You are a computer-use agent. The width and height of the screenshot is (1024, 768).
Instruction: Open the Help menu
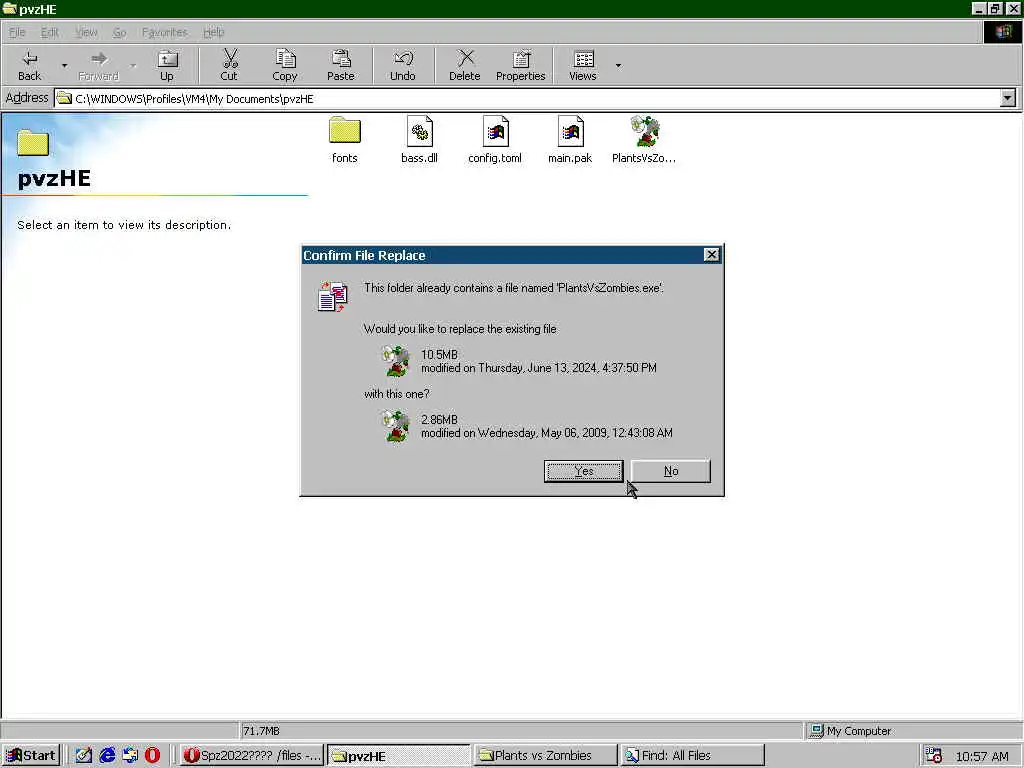(x=214, y=32)
